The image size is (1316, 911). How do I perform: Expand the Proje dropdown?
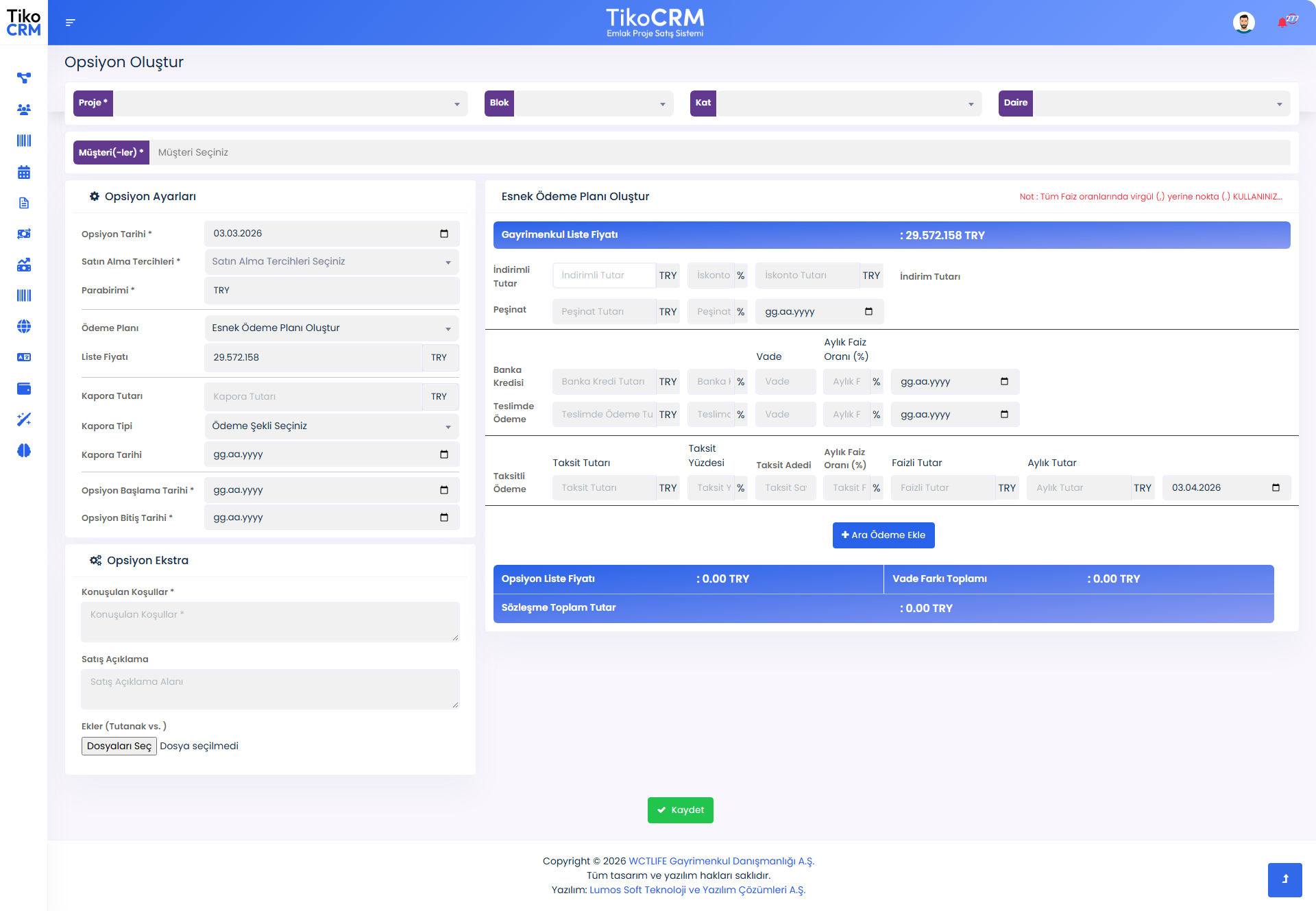tap(290, 104)
